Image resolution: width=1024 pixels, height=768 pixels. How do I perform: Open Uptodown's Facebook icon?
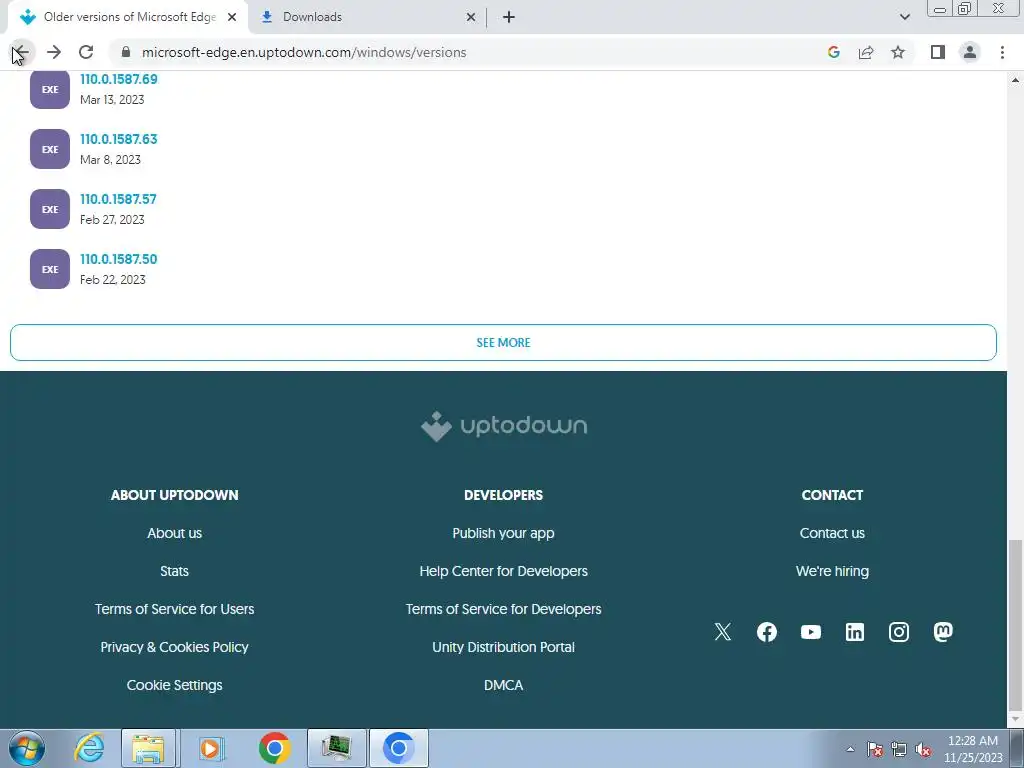767,632
